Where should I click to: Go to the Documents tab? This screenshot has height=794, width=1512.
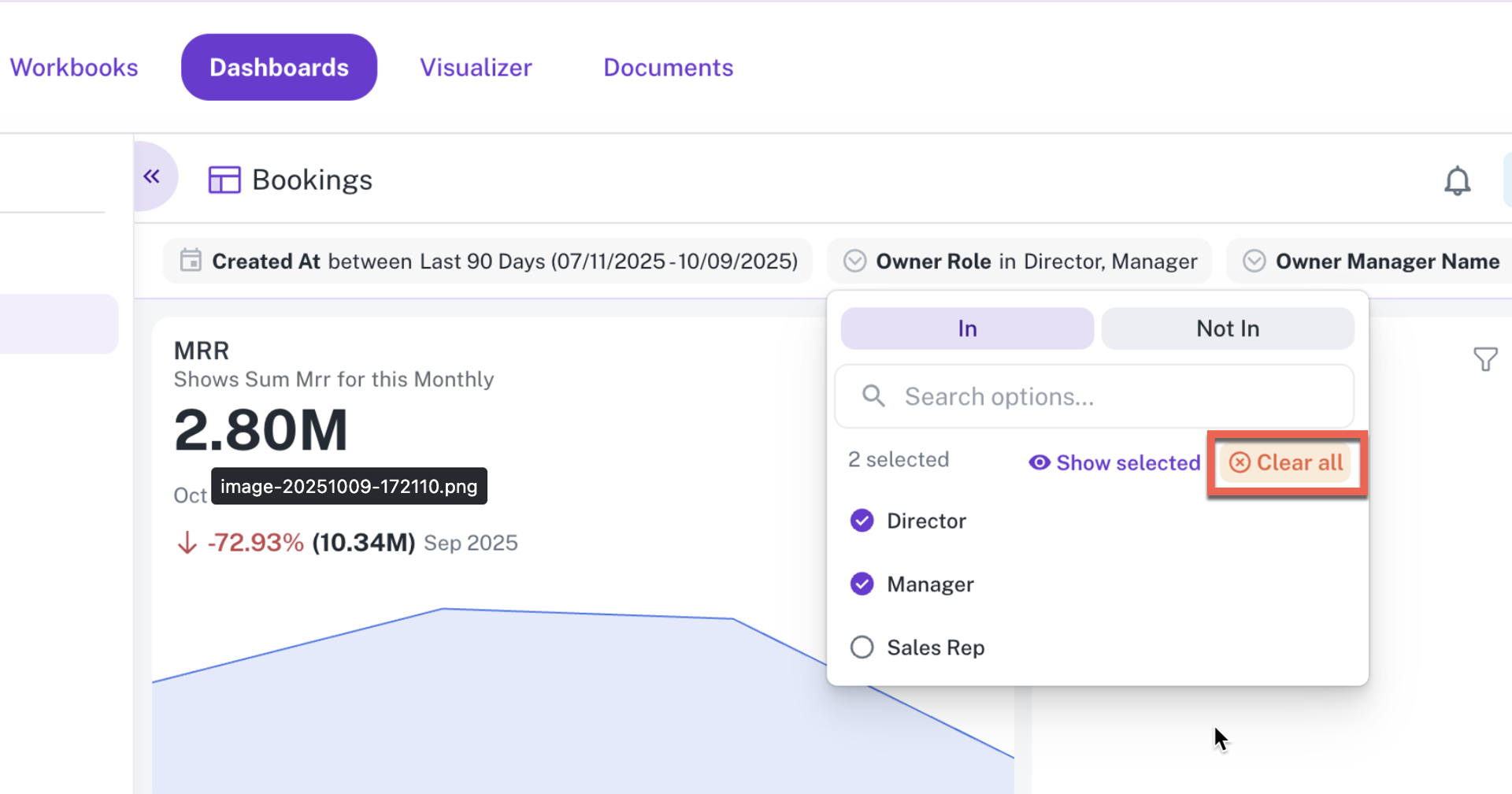[x=668, y=68]
